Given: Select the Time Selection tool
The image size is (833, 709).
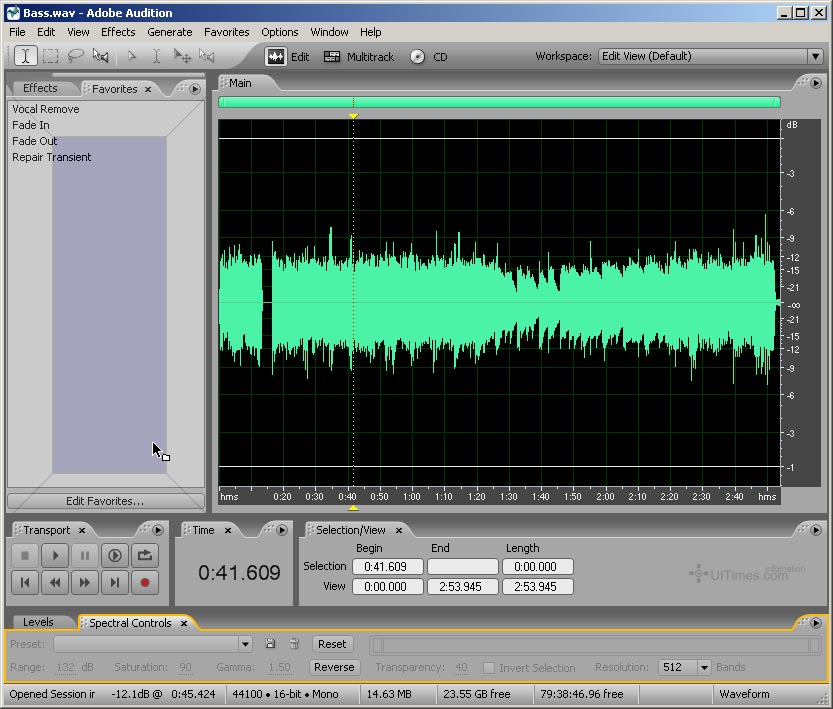Looking at the screenshot, I should pos(25,56).
